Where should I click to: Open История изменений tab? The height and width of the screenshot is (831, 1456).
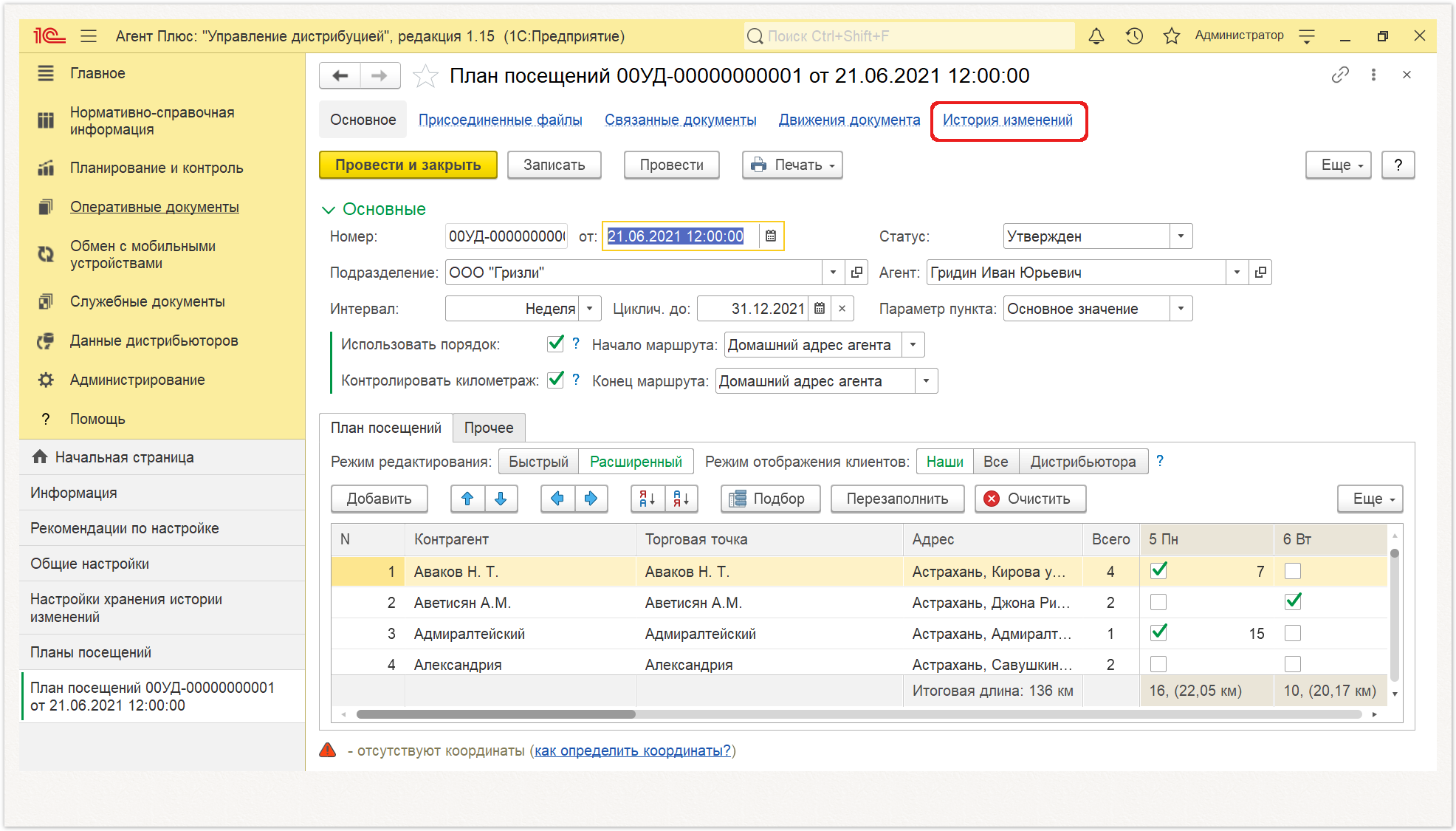click(x=1007, y=120)
